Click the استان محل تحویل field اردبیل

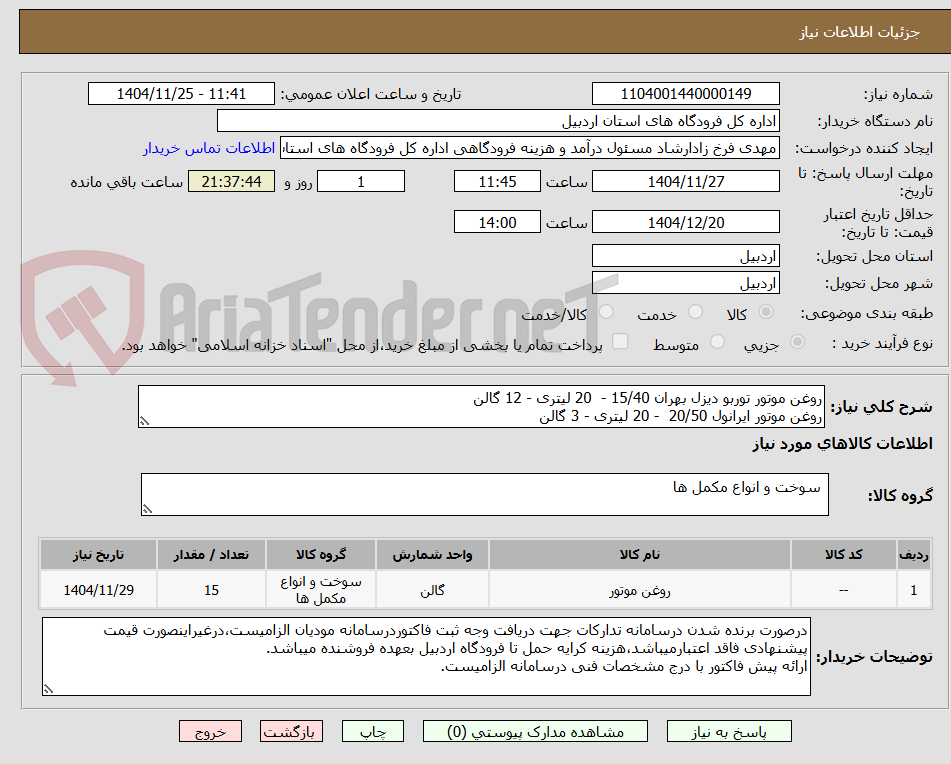point(685,256)
